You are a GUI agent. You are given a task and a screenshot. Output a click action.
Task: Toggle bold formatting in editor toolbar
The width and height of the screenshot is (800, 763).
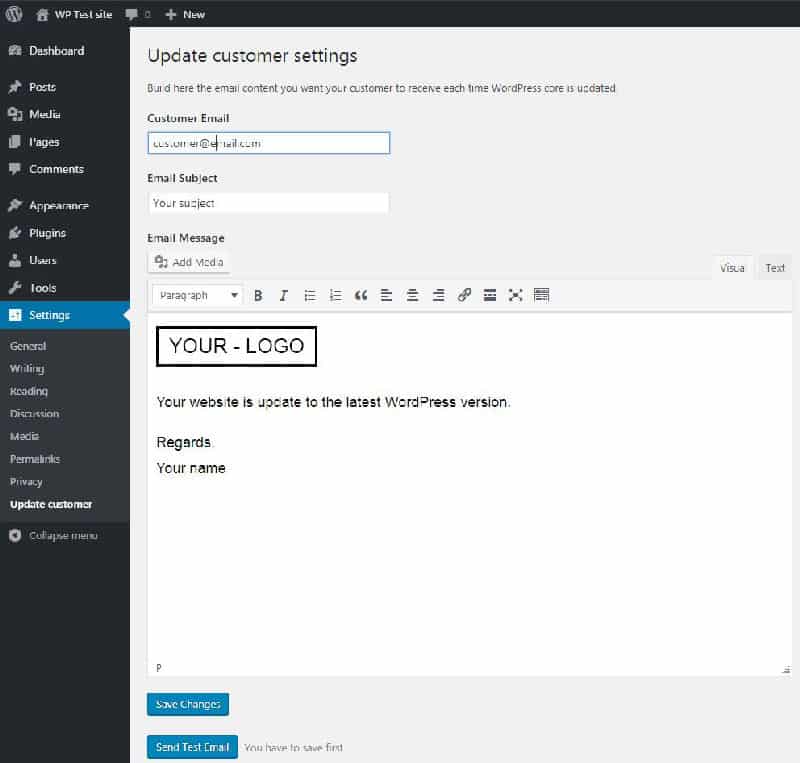[258, 296]
